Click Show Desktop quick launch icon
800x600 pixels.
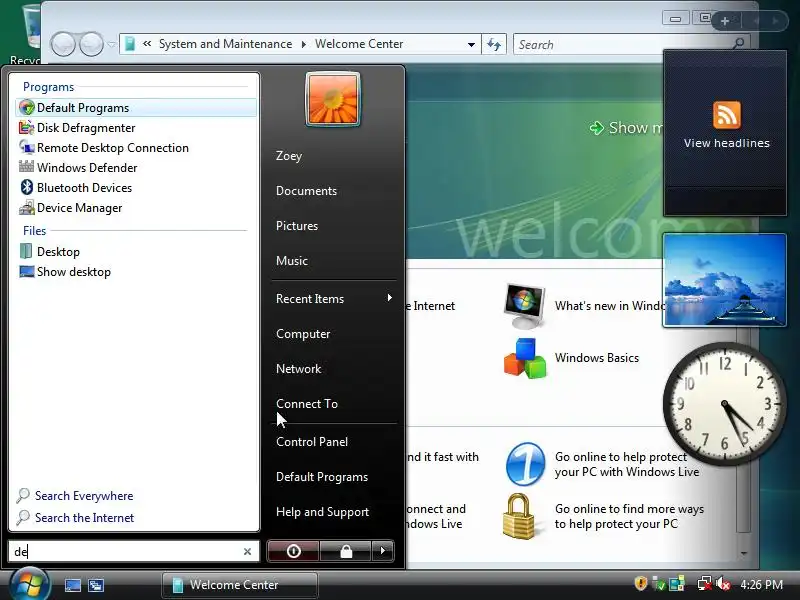pos(72,585)
